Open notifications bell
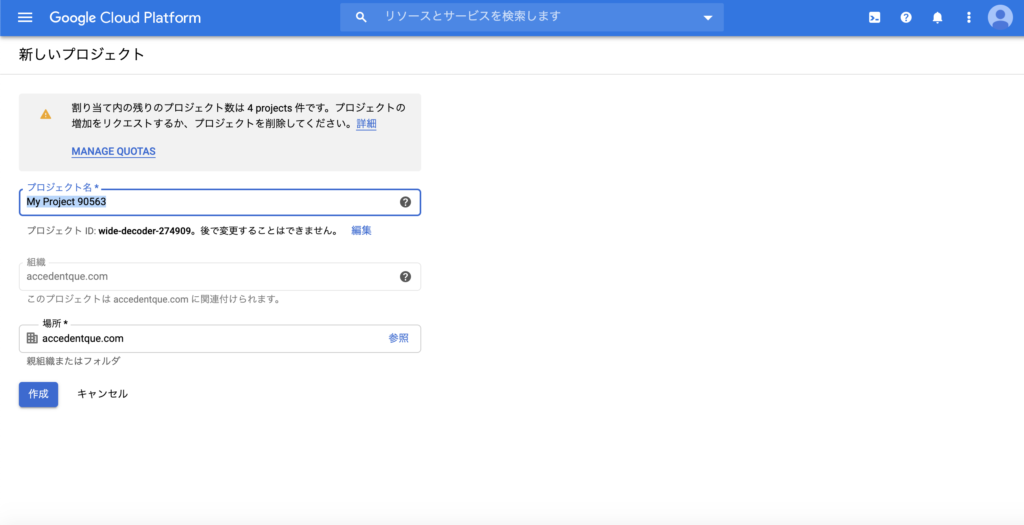This screenshot has width=1024, height=525. 937,18
